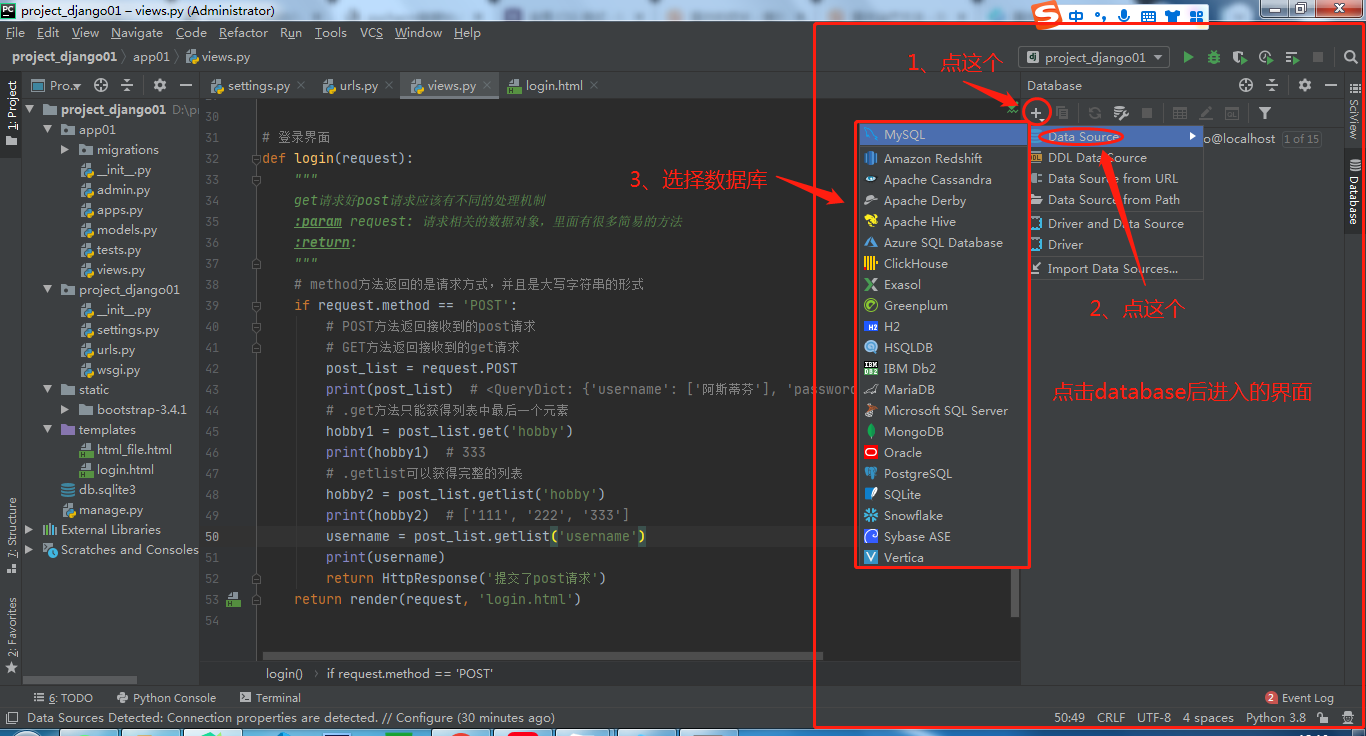Start debugging with the green bug icon
The height and width of the screenshot is (736, 1366).
click(1214, 58)
